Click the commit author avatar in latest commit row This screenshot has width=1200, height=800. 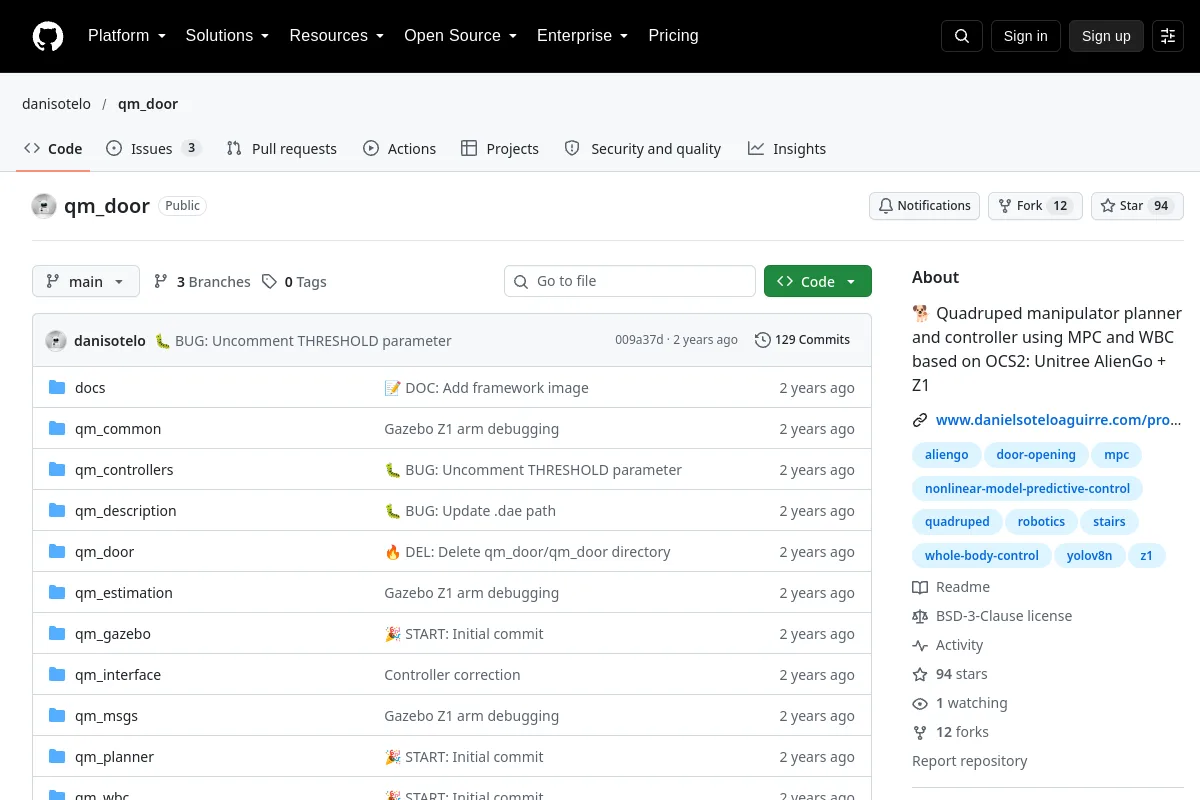pyautogui.click(x=56, y=340)
